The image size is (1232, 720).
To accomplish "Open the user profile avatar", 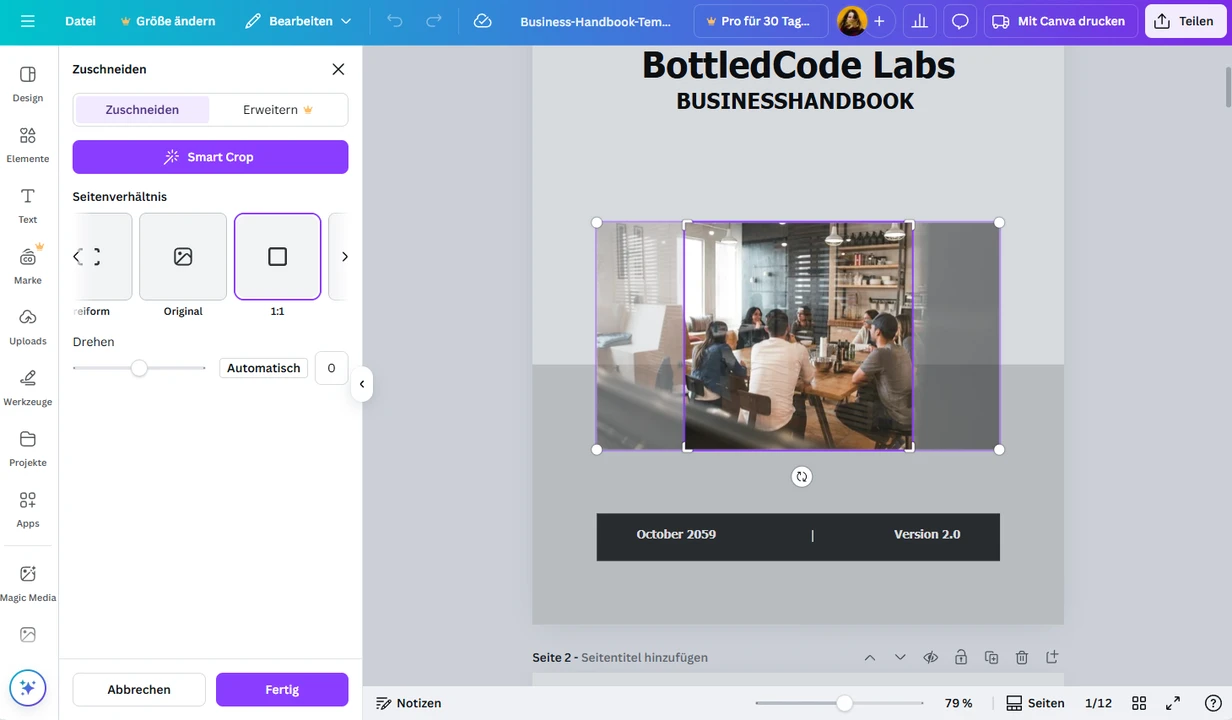I will 852,21.
